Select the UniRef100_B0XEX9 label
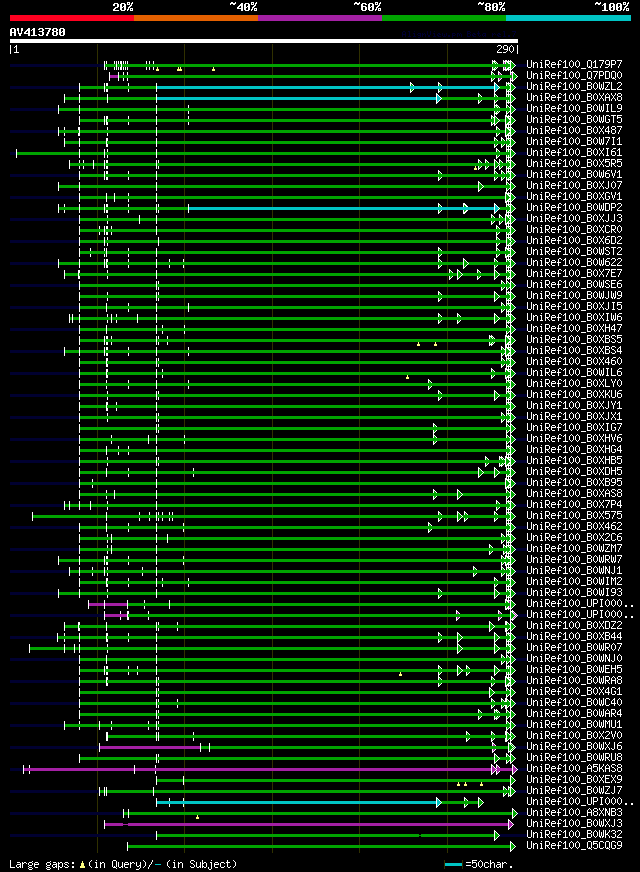Screen dimensions: 640x872 tap(574, 780)
